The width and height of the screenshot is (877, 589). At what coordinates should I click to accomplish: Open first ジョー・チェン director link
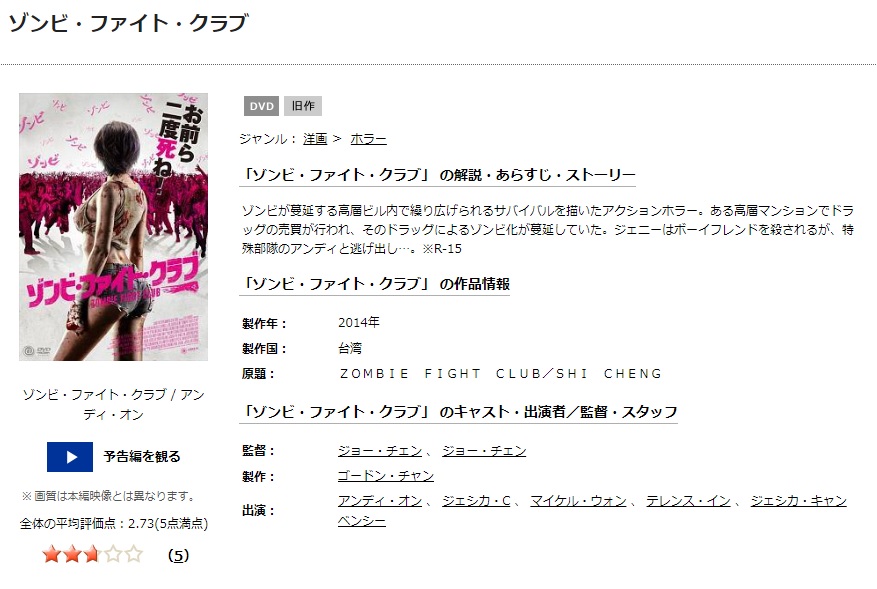(380, 451)
